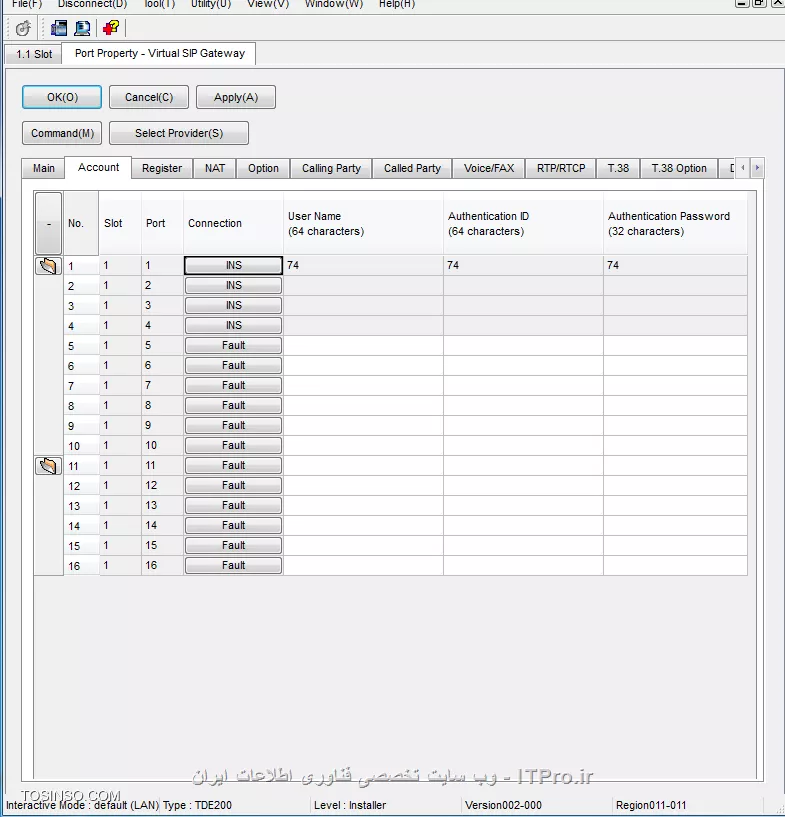
Task: Click Fault connection button for port 8
Action: (233, 405)
